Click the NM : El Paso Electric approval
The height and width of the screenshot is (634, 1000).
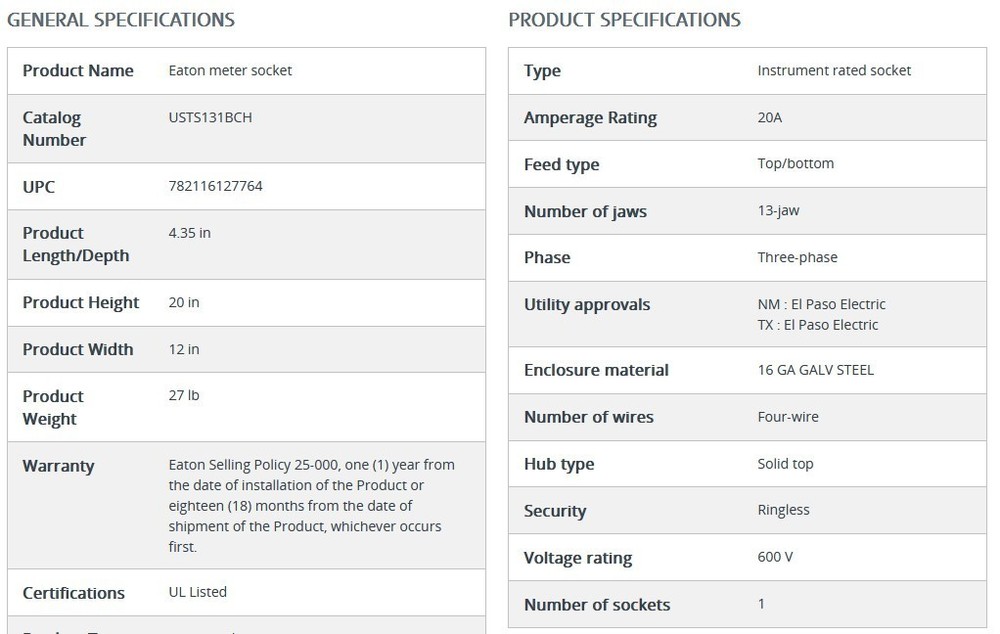pyautogui.click(x=821, y=304)
